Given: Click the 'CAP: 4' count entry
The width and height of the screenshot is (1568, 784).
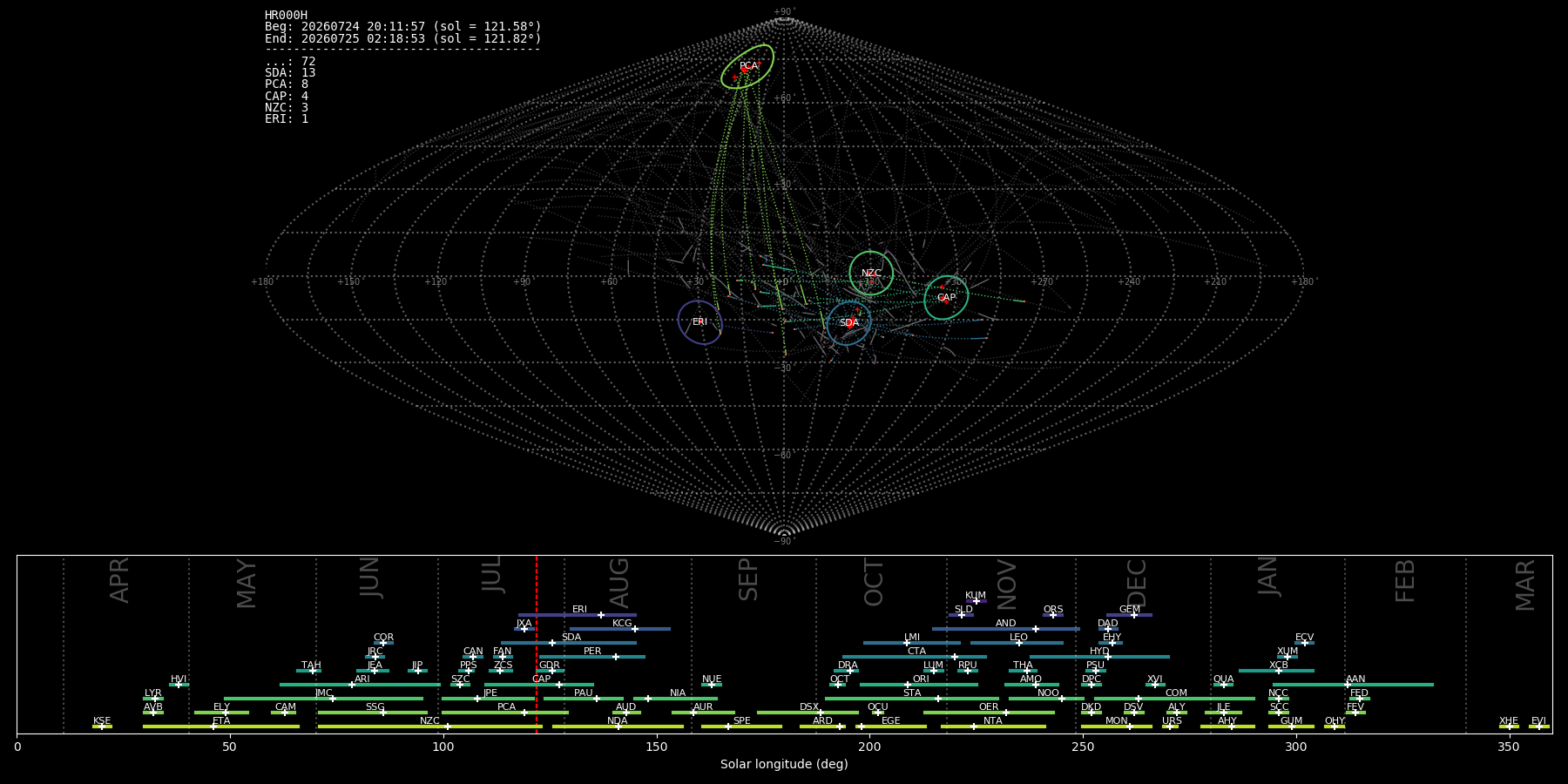Looking at the screenshot, I should (287, 96).
